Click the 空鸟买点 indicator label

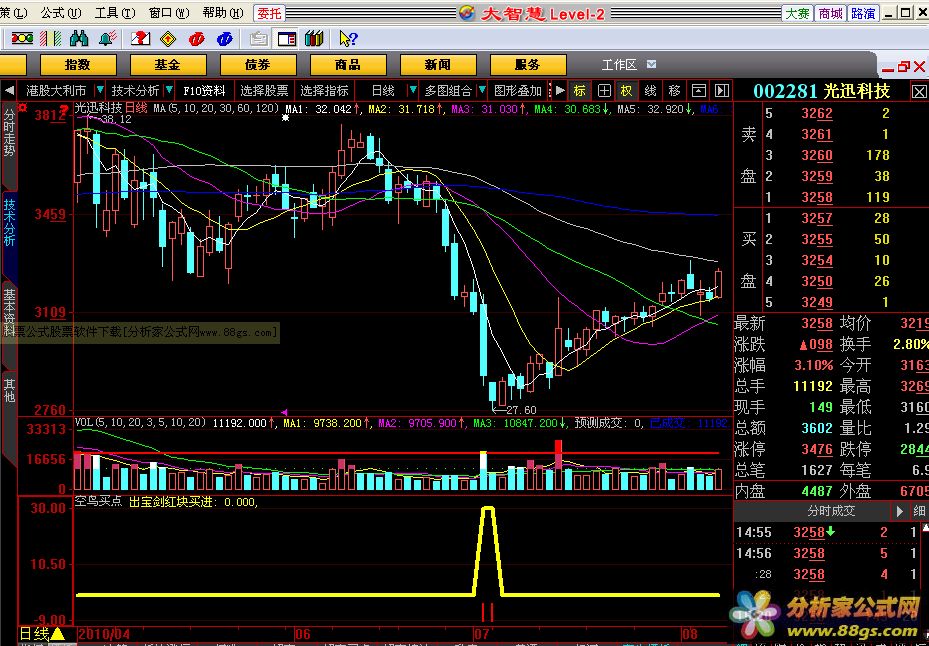click(98, 501)
